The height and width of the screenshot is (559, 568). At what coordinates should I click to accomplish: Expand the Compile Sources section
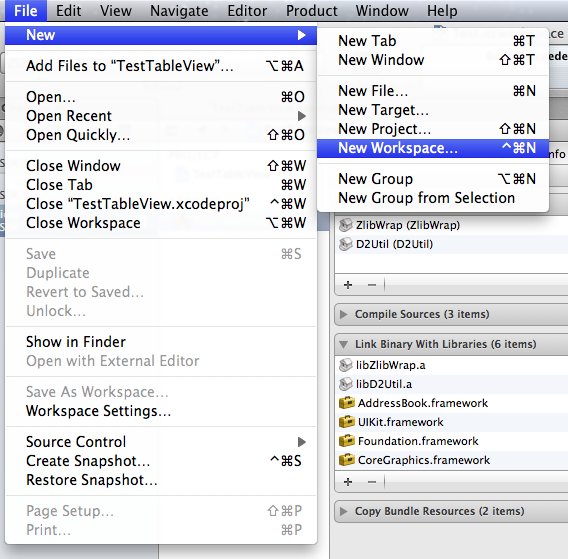[x=343, y=314]
